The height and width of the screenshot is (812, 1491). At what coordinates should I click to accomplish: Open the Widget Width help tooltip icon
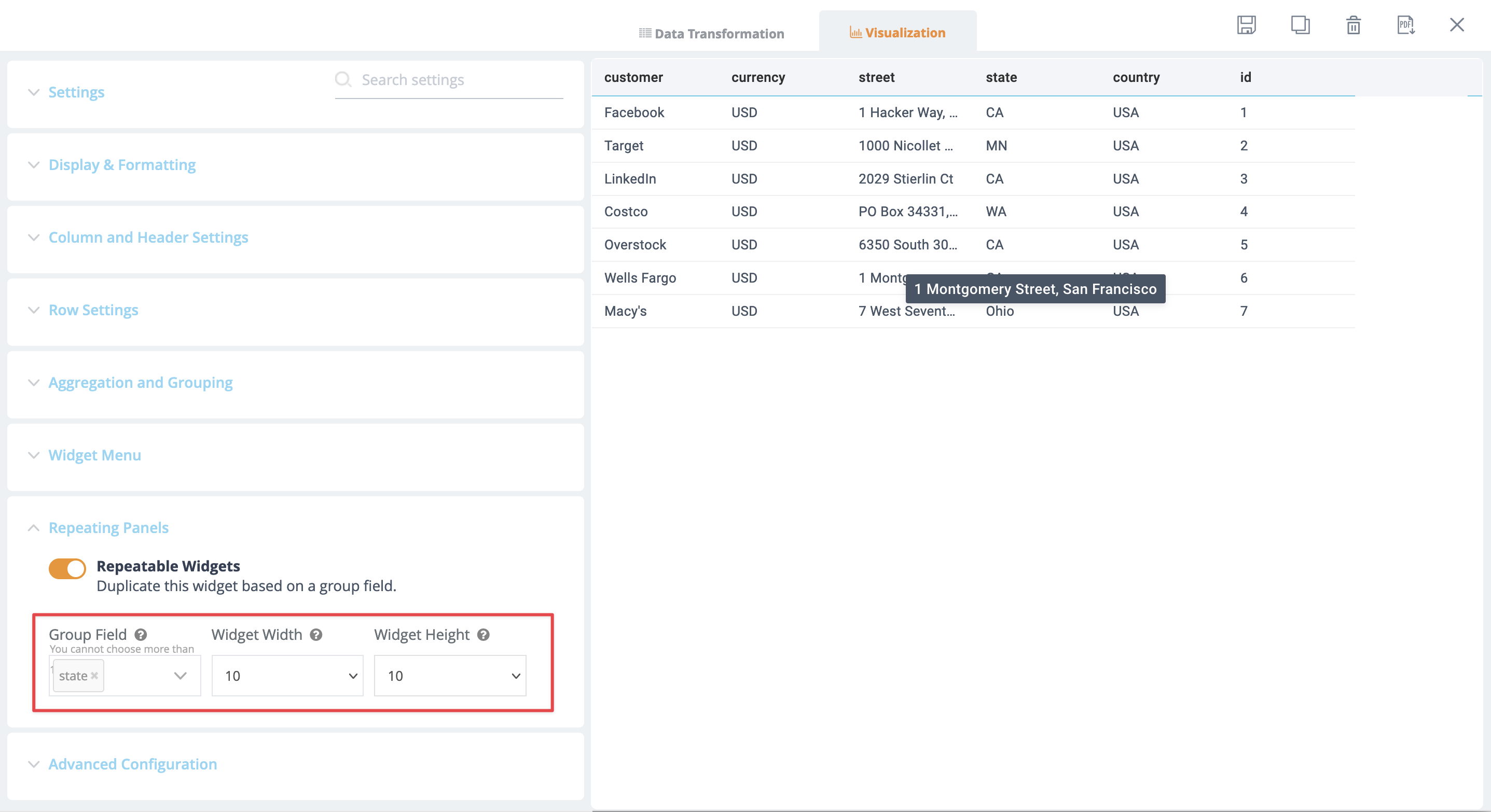(x=315, y=635)
